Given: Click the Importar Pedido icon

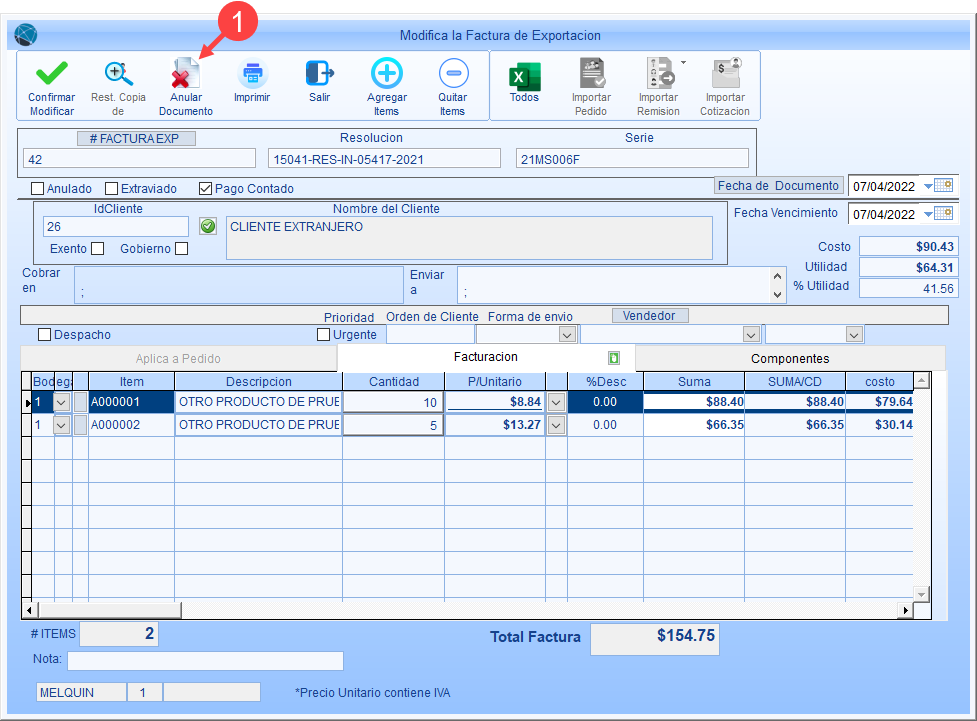Looking at the screenshot, I should click(x=591, y=74).
